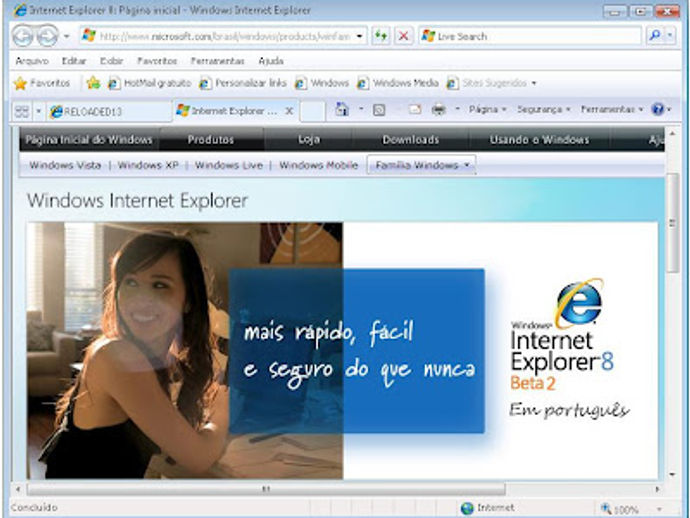Open the Exibir menu

(x=111, y=61)
